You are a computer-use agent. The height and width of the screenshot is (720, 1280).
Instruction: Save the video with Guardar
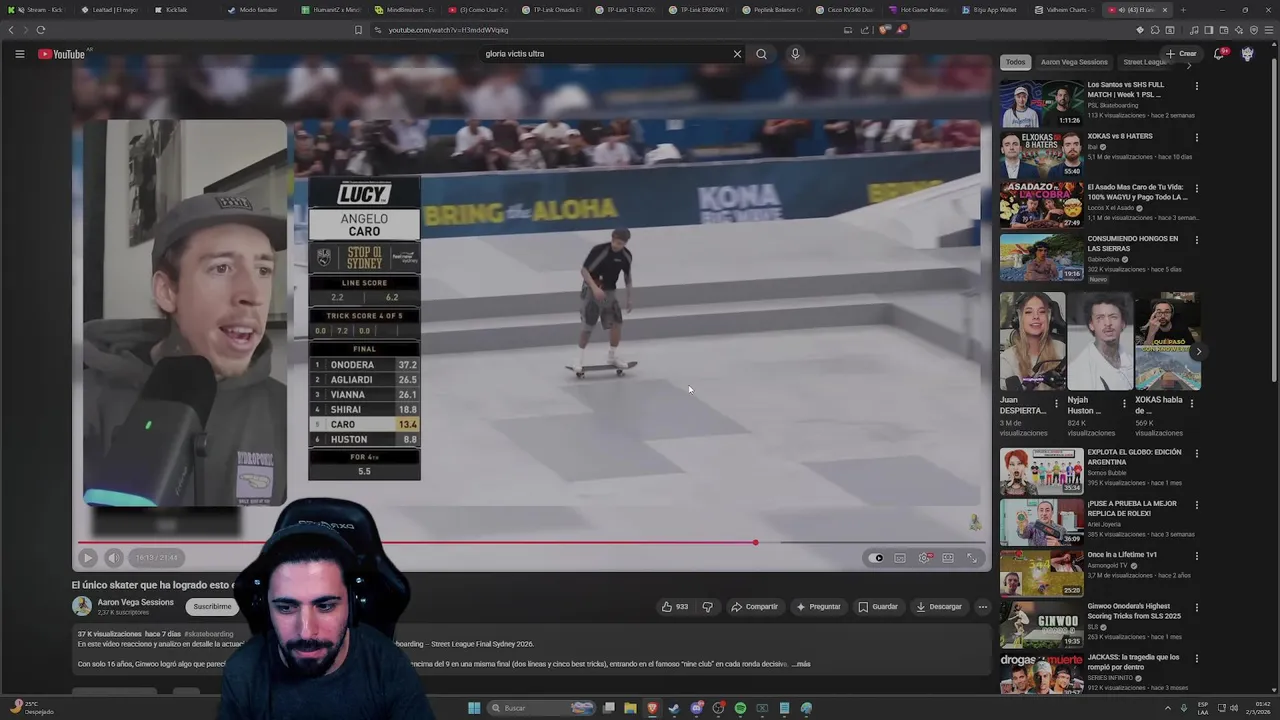tap(878, 606)
